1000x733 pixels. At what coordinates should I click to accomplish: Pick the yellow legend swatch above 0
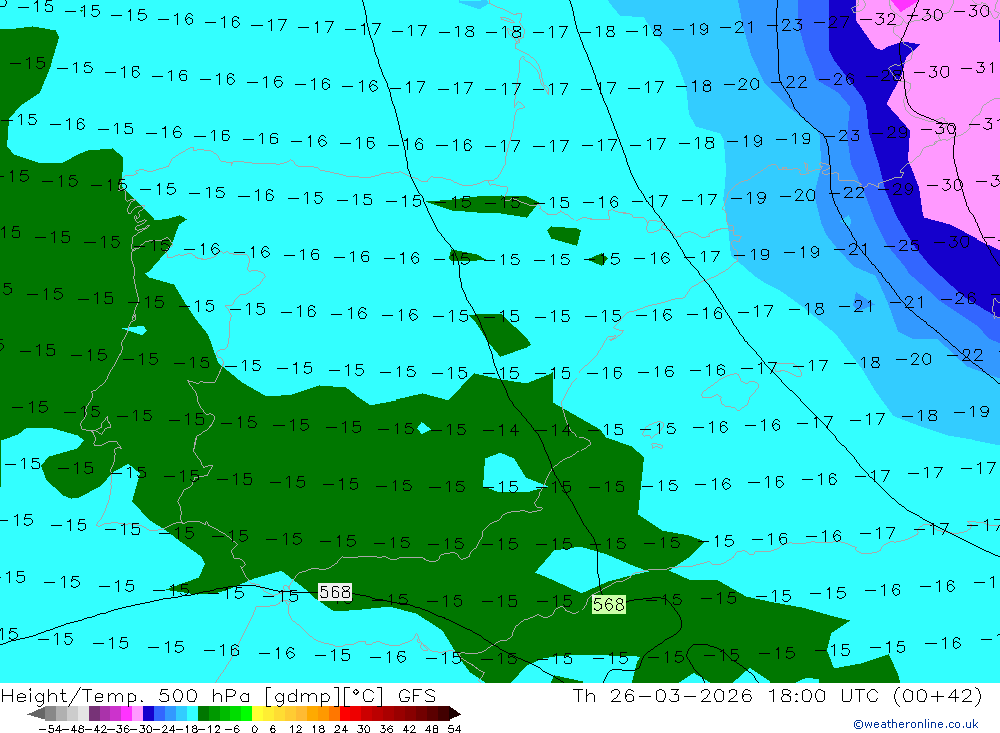point(257,713)
